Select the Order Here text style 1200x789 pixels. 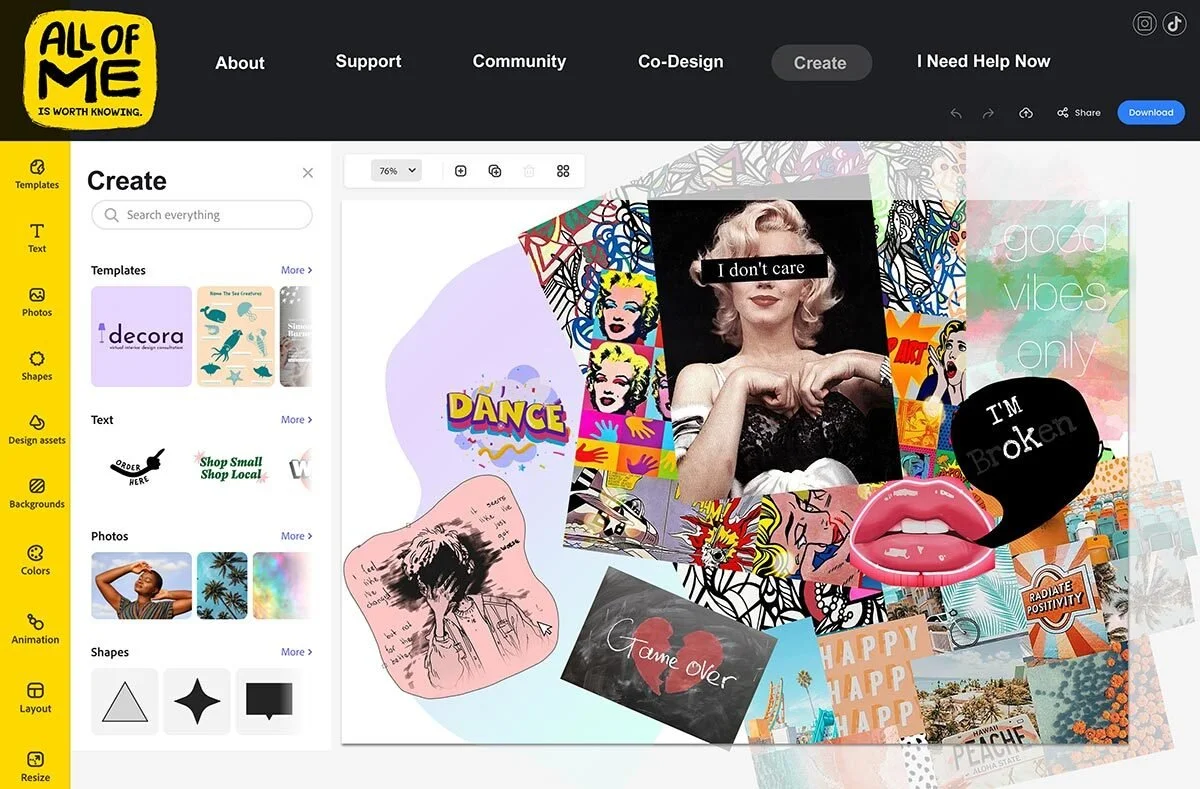tap(137, 467)
